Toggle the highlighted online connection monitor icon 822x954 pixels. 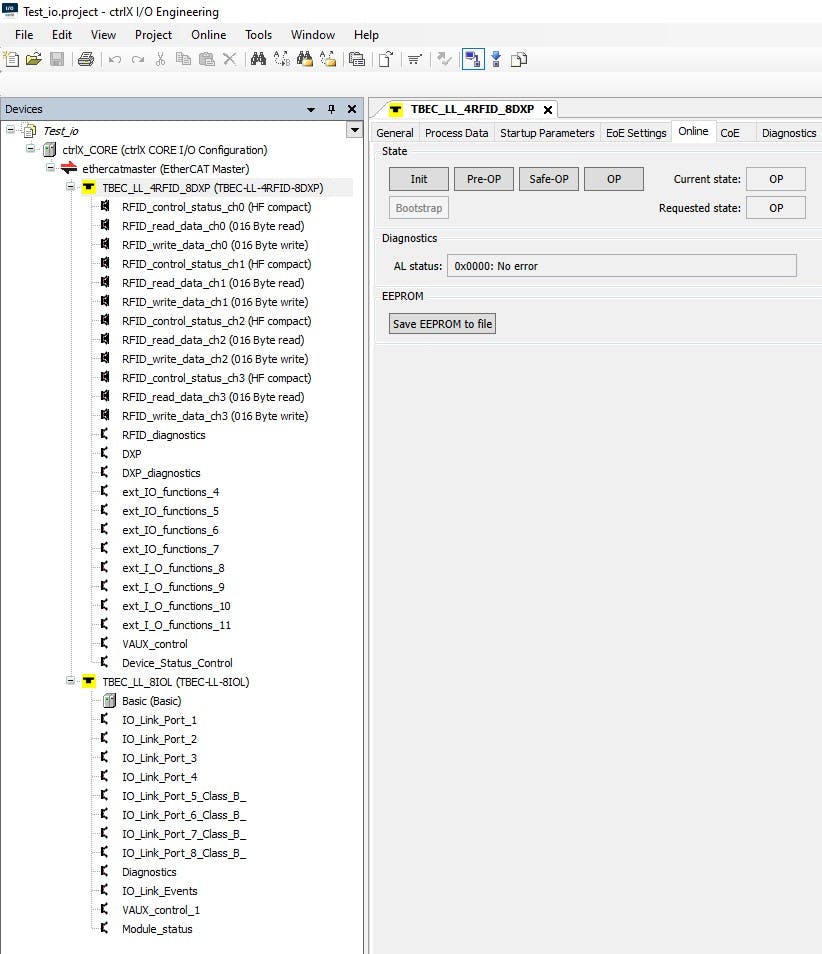coord(473,59)
